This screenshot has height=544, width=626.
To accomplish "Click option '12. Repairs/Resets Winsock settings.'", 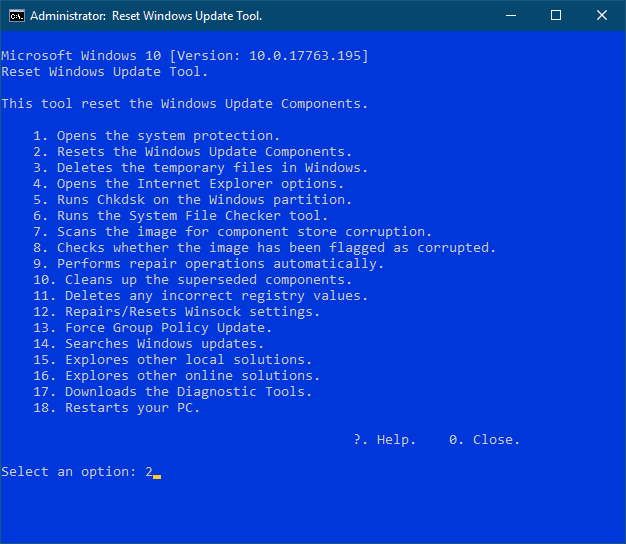I will [x=176, y=312].
